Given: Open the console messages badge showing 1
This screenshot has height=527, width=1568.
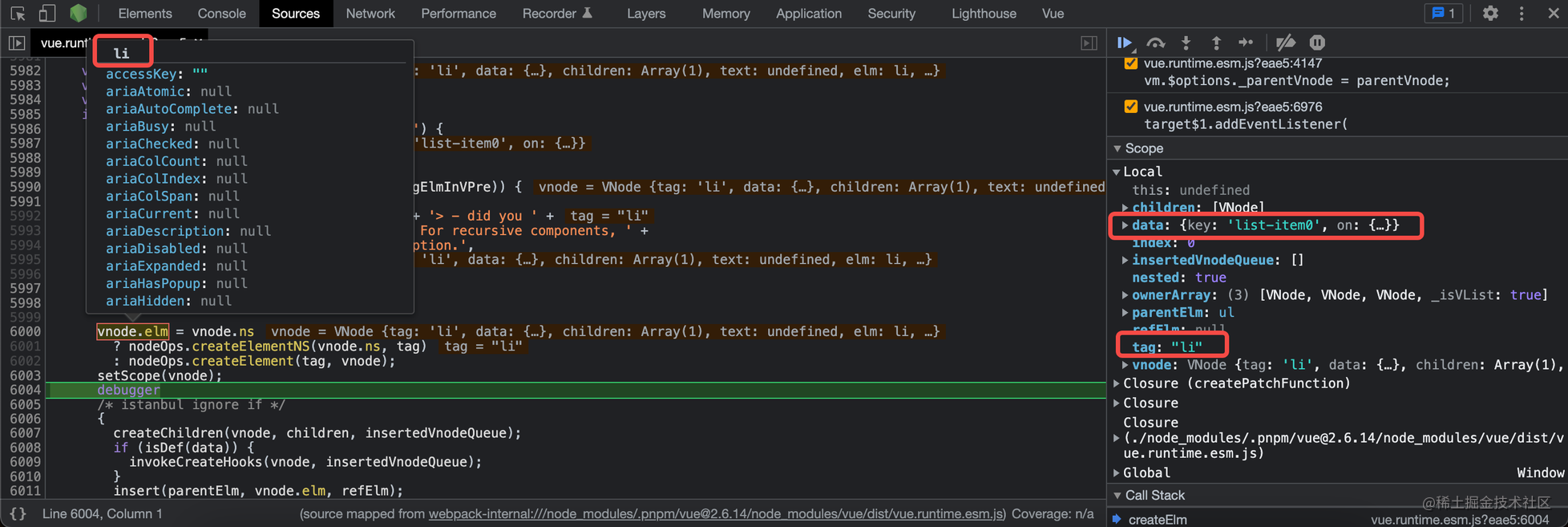Looking at the screenshot, I should pos(1444,14).
